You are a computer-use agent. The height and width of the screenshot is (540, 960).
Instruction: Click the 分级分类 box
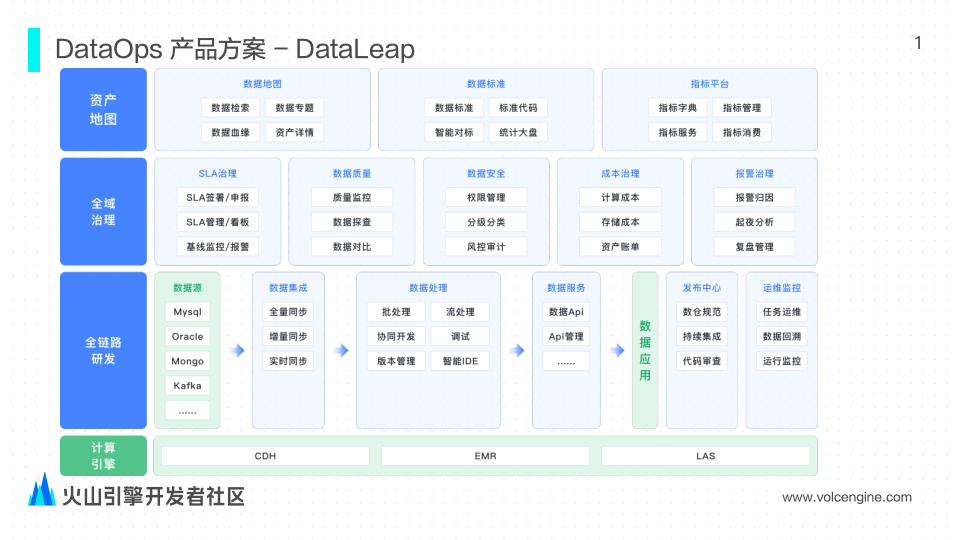click(486, 222)
